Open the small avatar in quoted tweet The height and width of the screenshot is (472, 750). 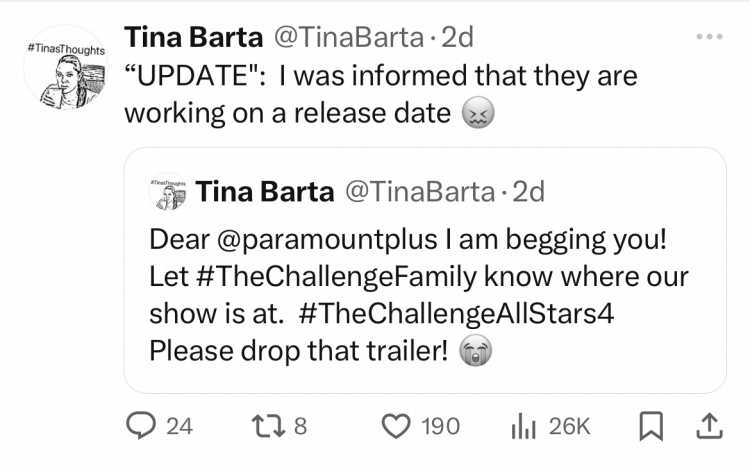168,192
